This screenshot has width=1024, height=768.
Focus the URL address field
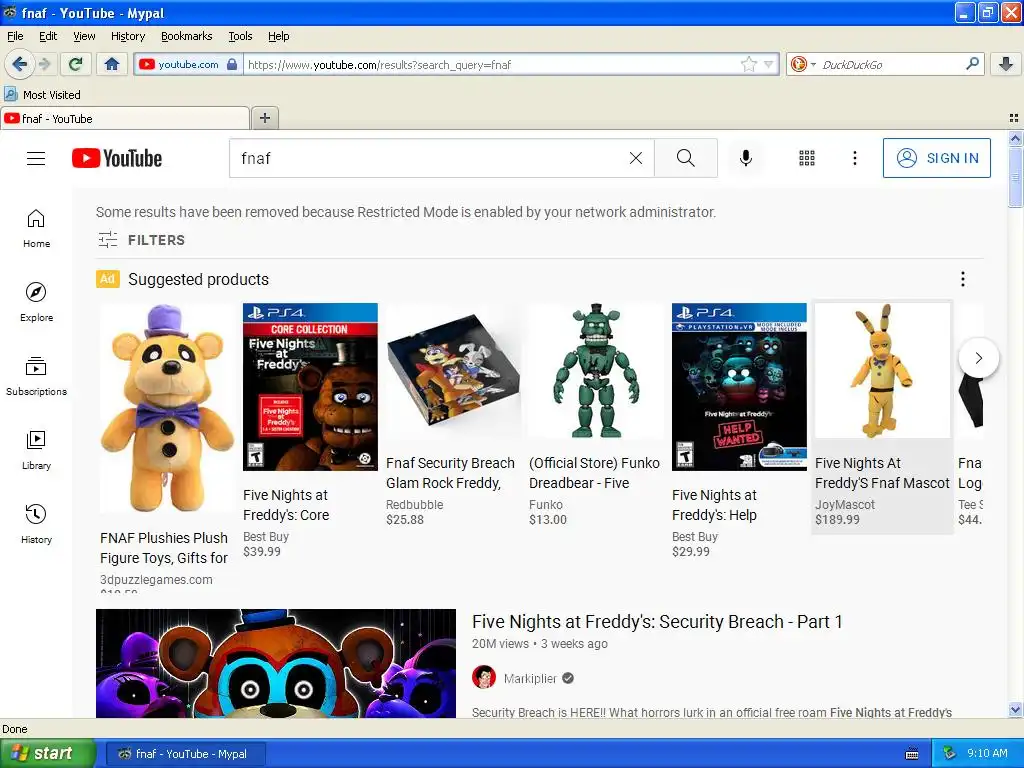tap(492, 64)
